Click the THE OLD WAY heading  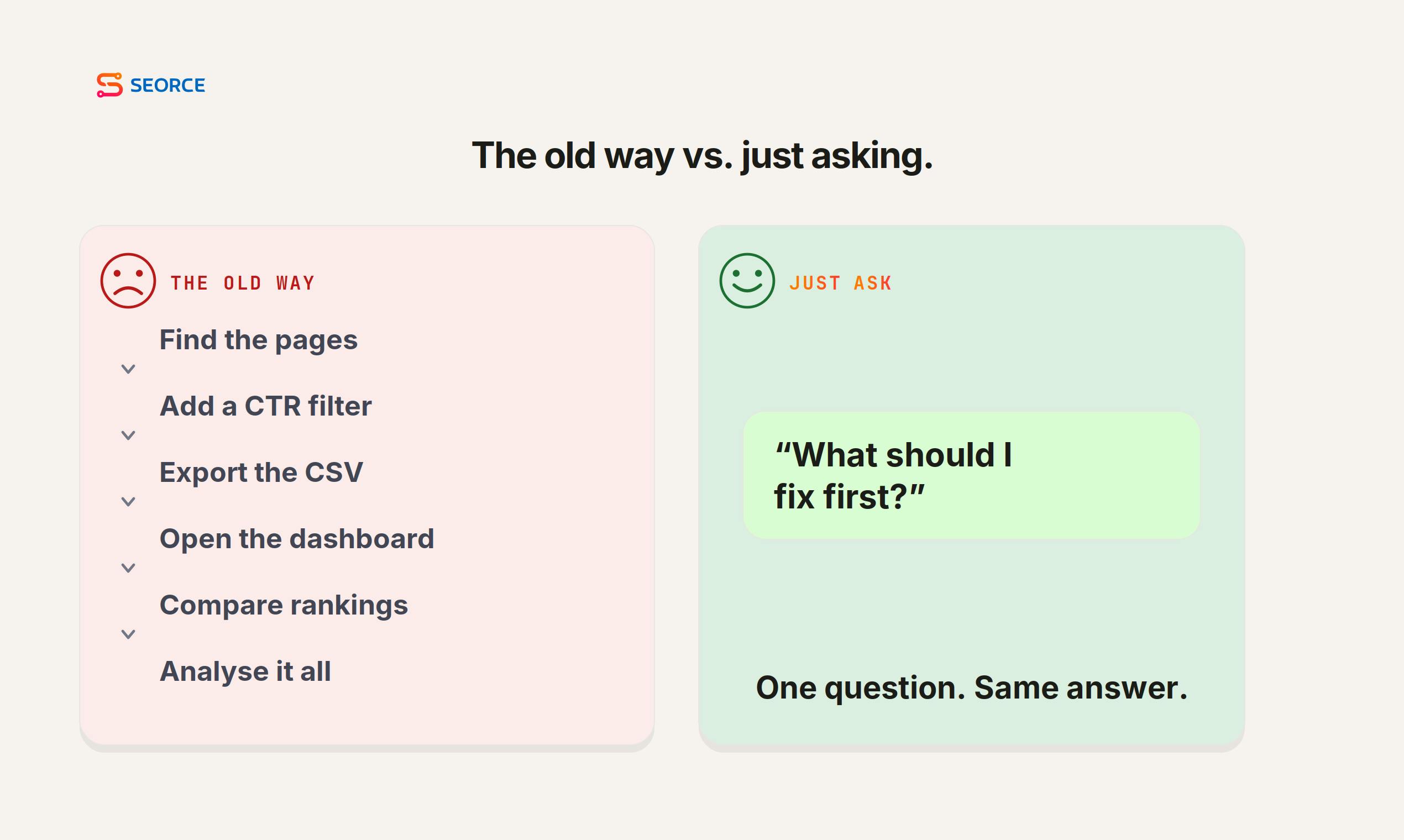[243, 283]
